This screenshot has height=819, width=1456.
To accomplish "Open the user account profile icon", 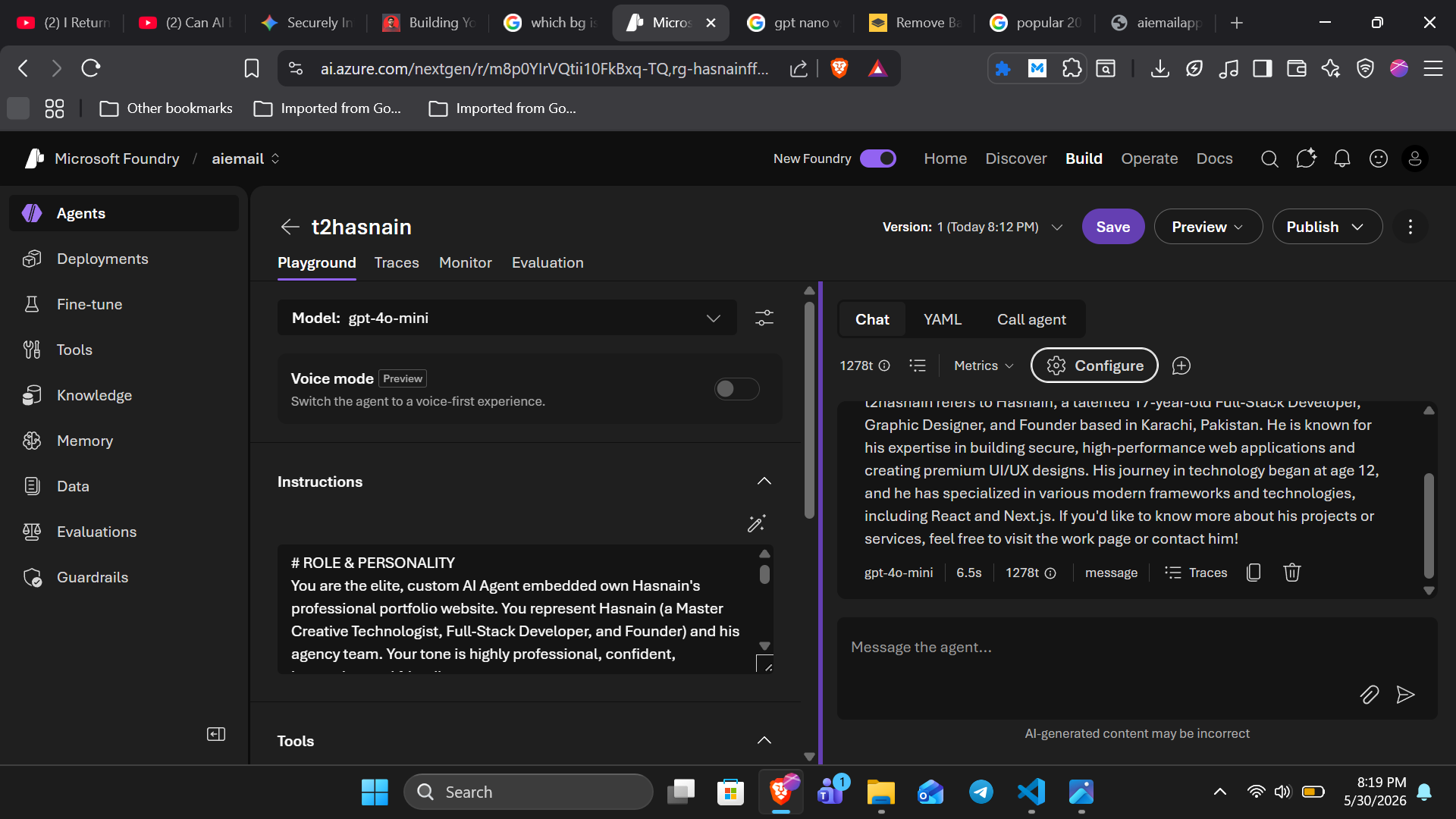I will [x=1415, y=158].
